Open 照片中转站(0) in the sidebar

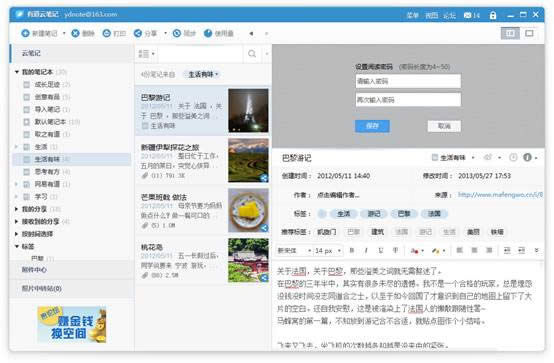pos(71,288)
